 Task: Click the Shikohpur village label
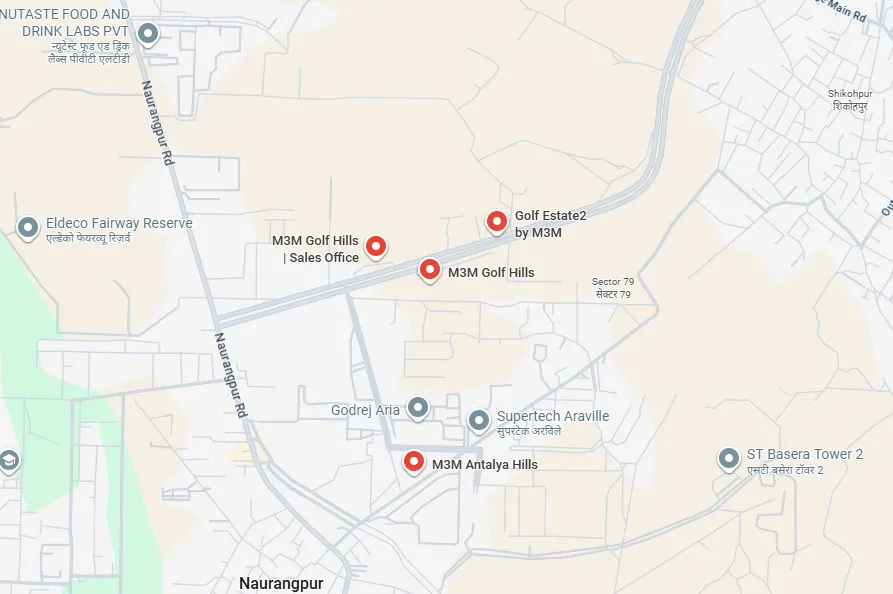(x=850, y=100)
